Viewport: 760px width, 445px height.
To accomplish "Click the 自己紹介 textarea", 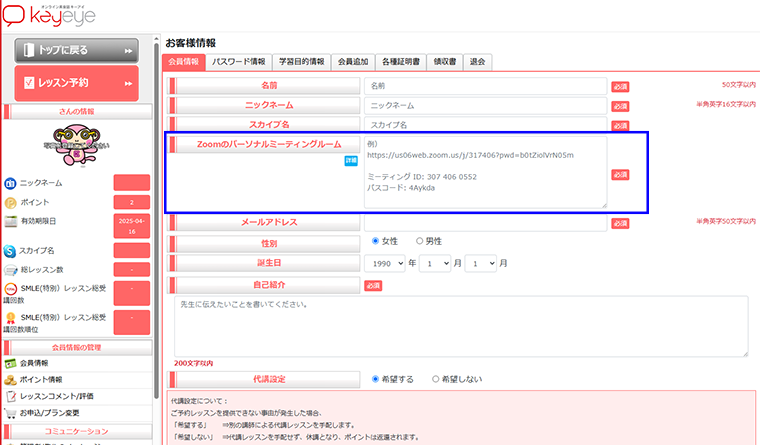I will coord(461,326).
